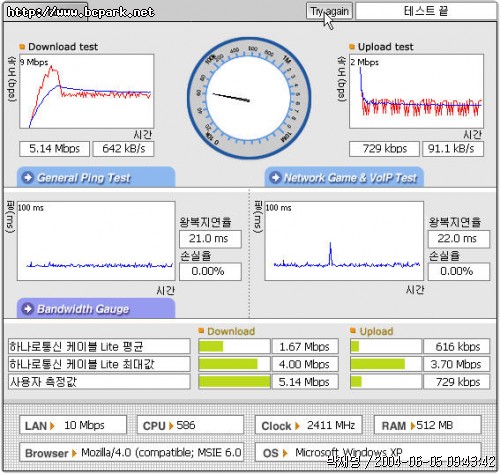Click the 21.0 ms round-trip delay field
The image size is (500, 474).
tap(210, 239)
